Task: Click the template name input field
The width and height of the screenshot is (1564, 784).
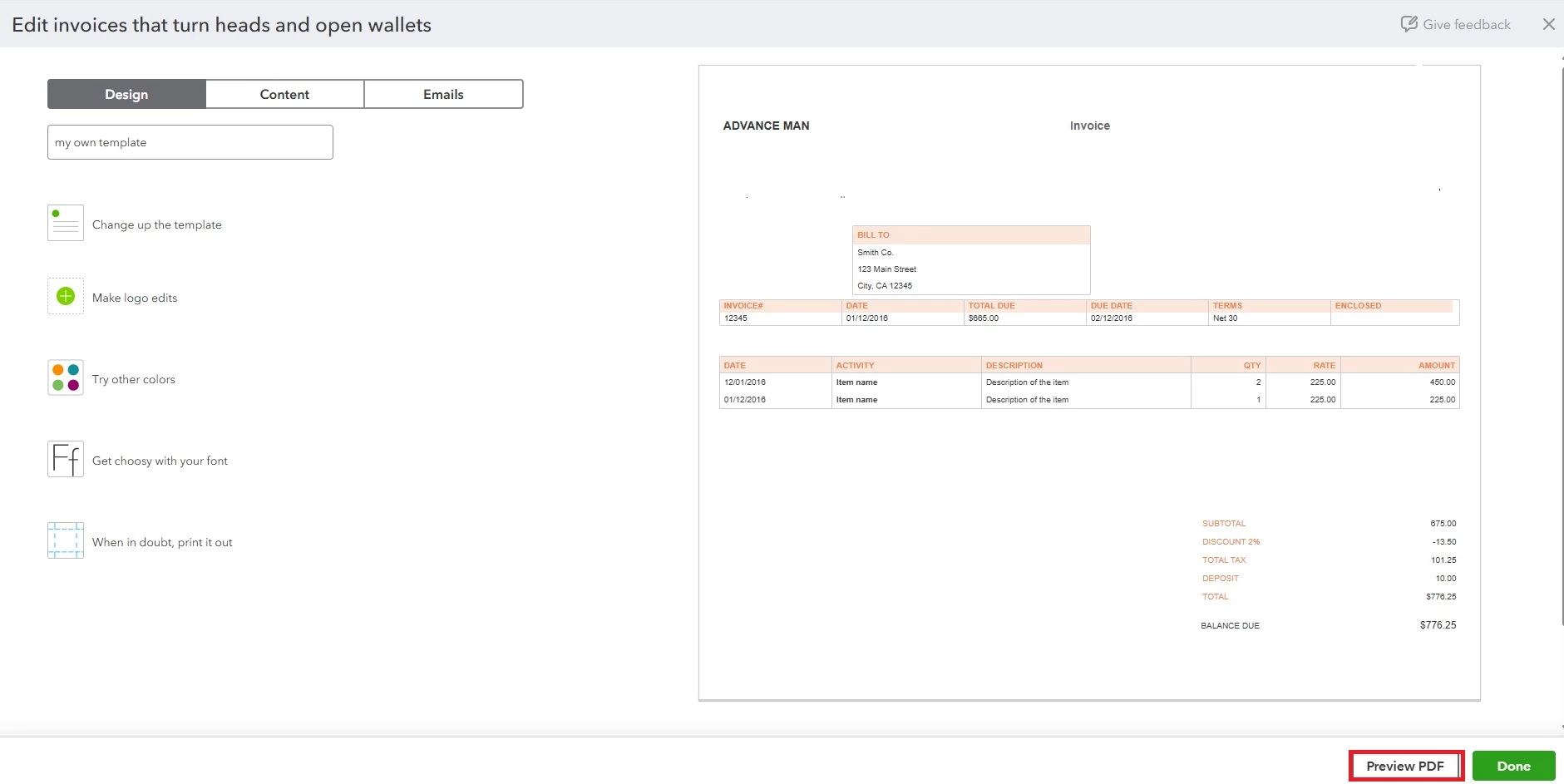Action: (190, 142)
